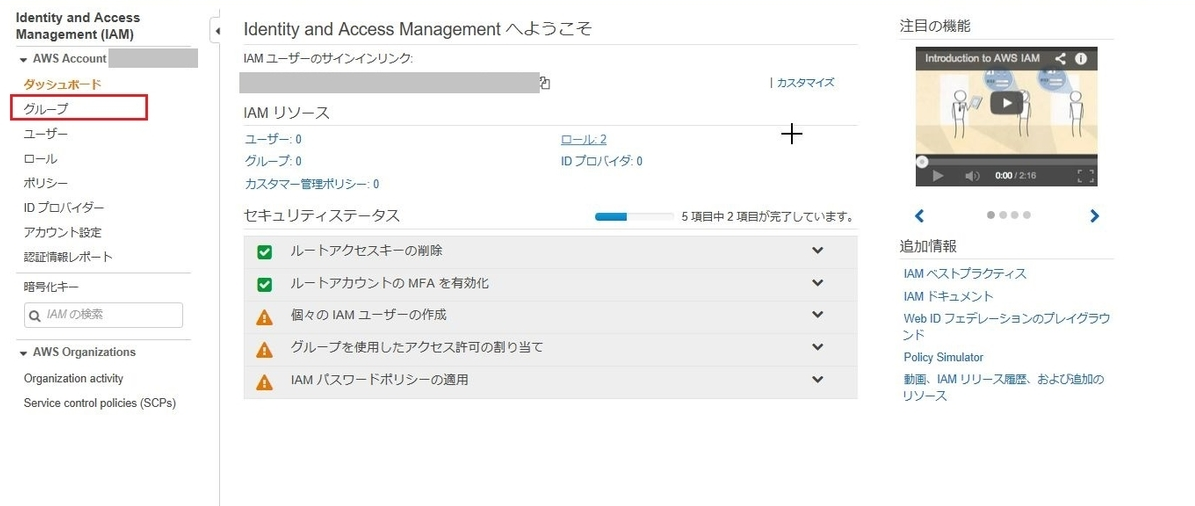The image size is (1195, 506).
Task: Click warning icon for グループを使用したアクセス許可の割り当て
Action: [264, 350]
